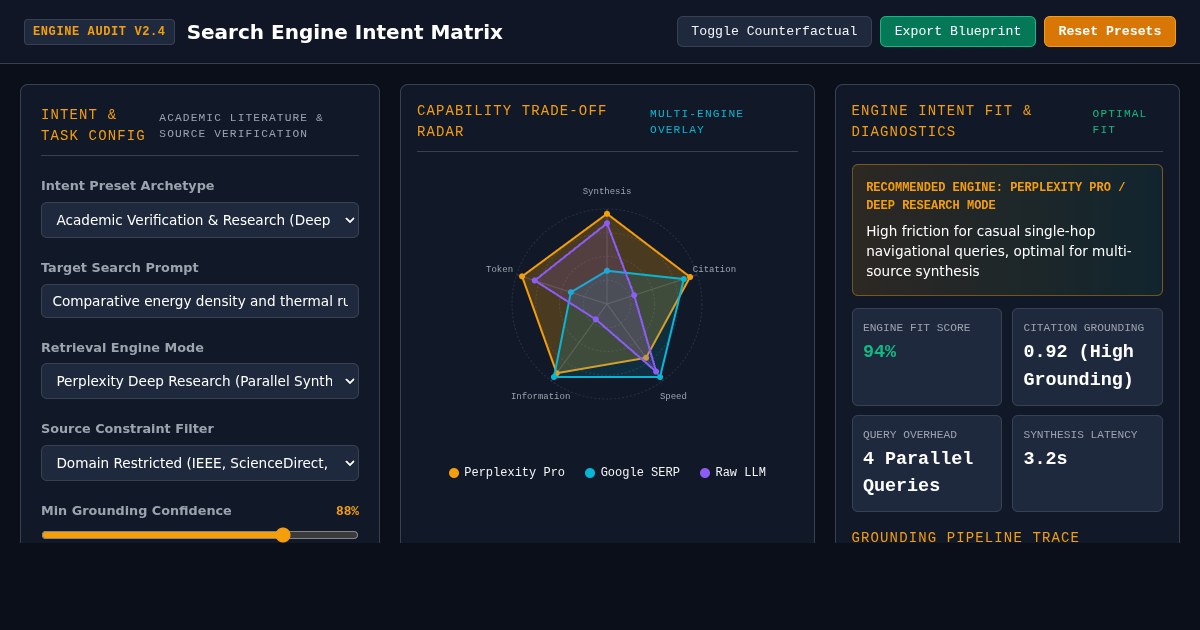Screen dimensions: 1200x630
Task: Click the Information radar axis label
Action: coord(541,397)
